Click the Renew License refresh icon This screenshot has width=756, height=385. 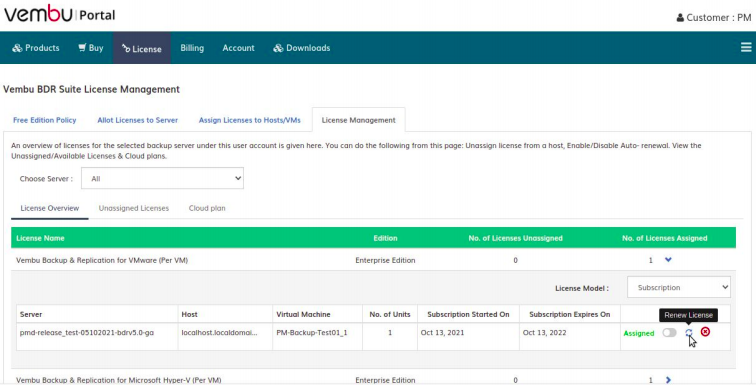tap(689, 332)
